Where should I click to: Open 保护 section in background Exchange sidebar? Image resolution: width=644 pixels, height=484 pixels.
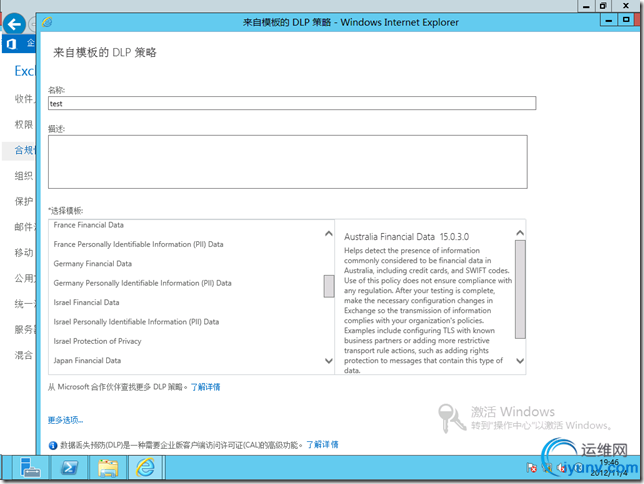(24, 201)
